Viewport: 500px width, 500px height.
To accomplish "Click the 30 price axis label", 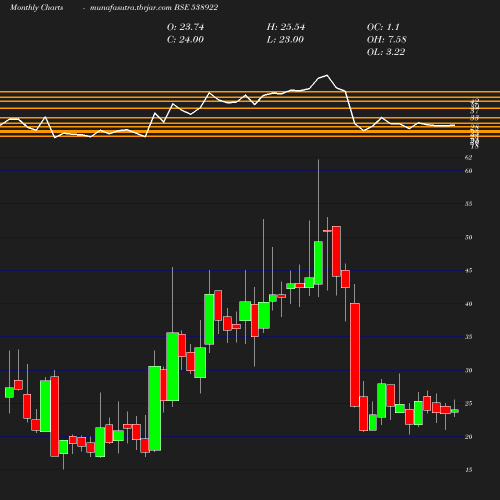I will coord(468,370).
